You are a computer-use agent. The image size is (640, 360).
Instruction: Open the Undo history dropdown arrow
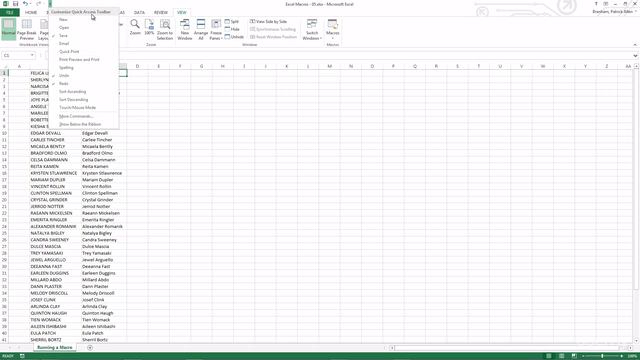coord(31,4)
